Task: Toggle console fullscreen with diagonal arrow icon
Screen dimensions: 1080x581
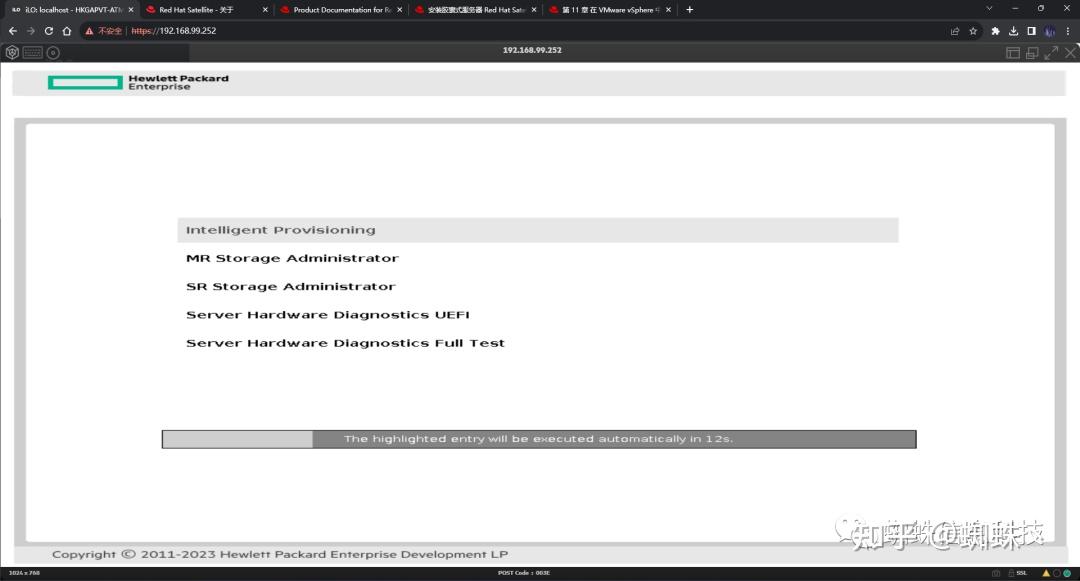Action: click(x=1051, y=52)
